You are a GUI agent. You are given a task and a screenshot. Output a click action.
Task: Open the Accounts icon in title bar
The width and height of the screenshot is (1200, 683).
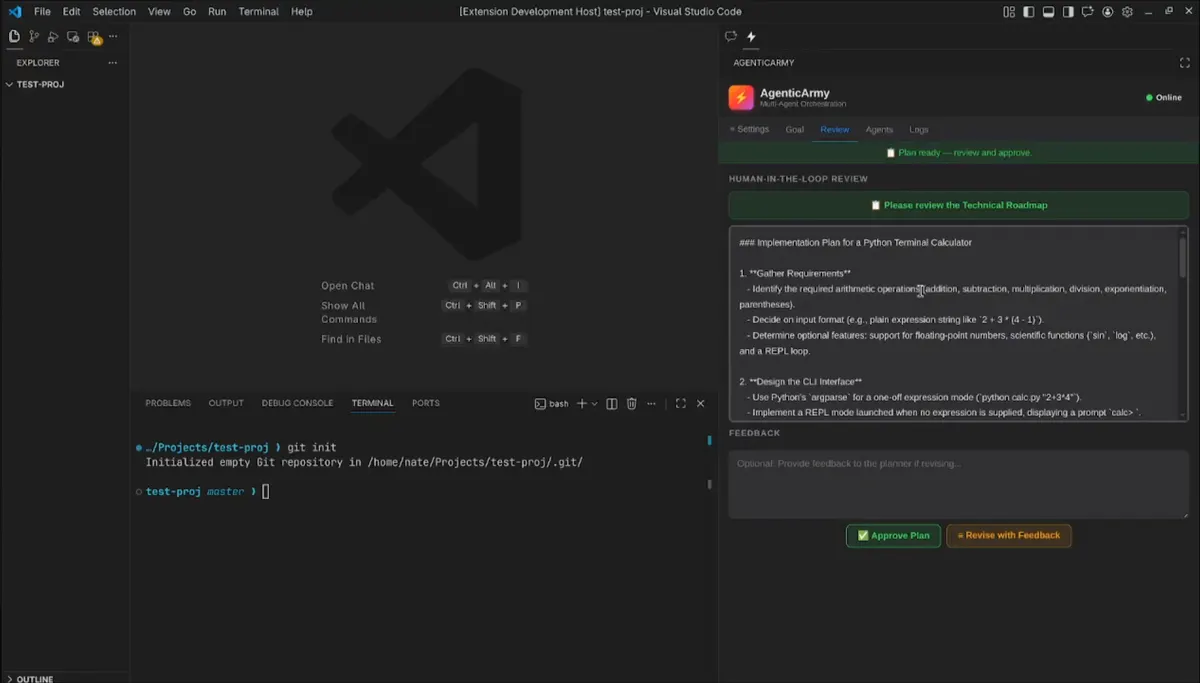1108,12
